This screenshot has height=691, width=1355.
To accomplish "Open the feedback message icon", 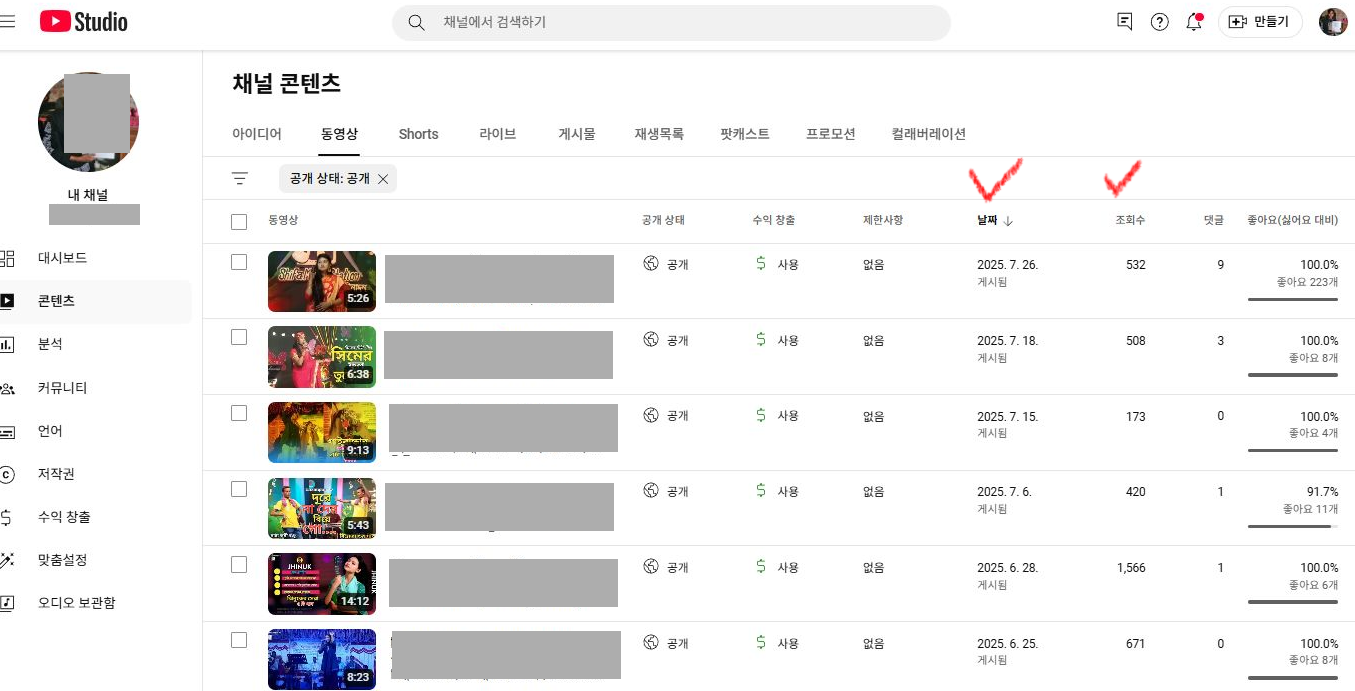I will coord(1125,22).
